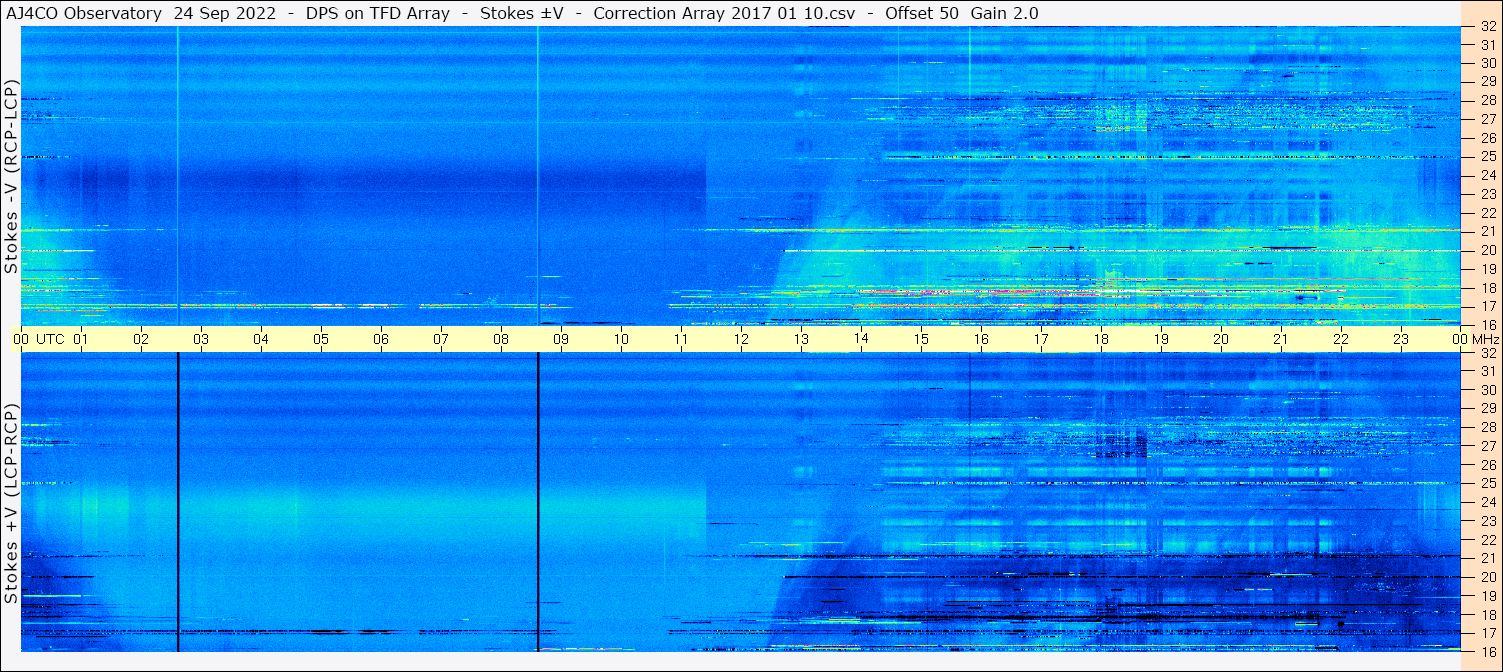Select the 17 hour mark on the time axis
1503x672 pixels.
pyautogui.click(x=1041, y=339)
